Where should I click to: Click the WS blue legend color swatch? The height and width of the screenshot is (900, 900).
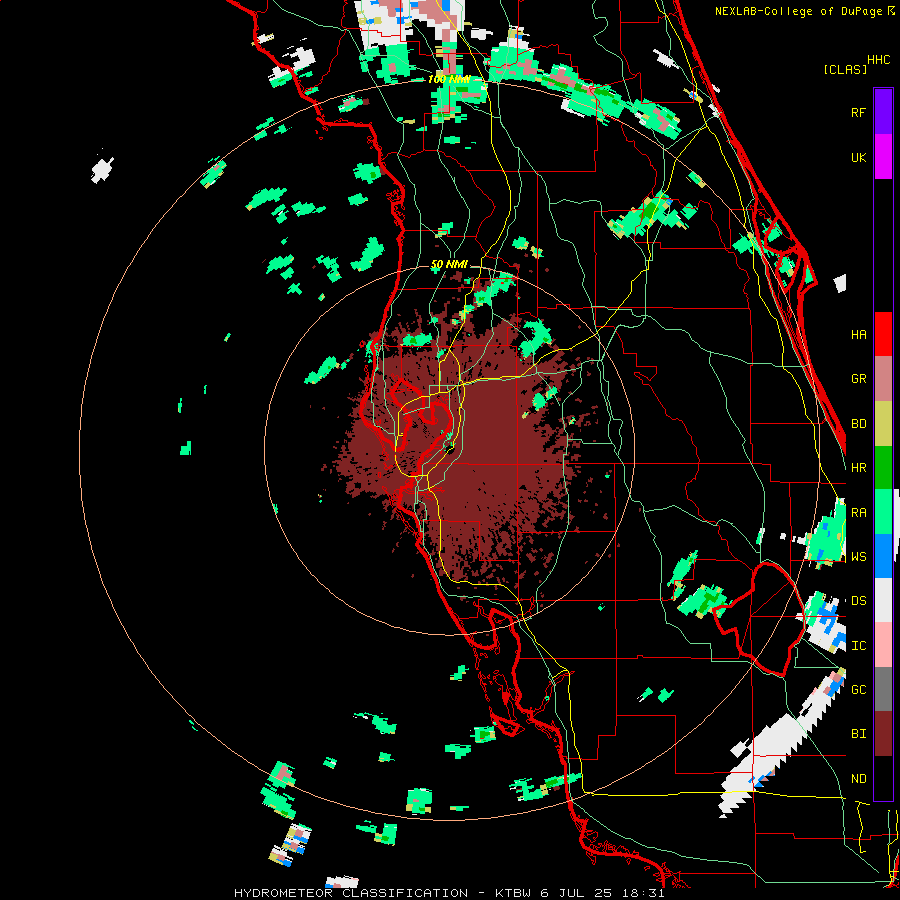[x=883, y=556]
